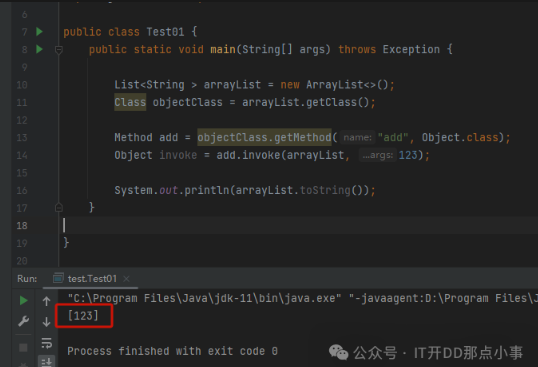Click 'Method' type on line 13

click(133, 137)
